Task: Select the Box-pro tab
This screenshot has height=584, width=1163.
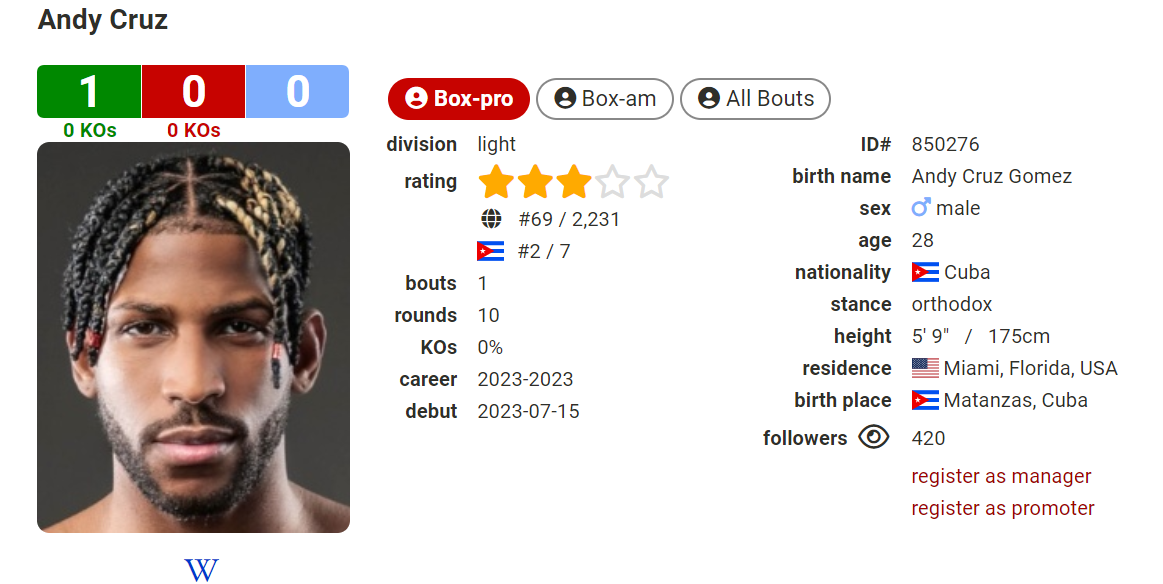Action: coord(458,99)
